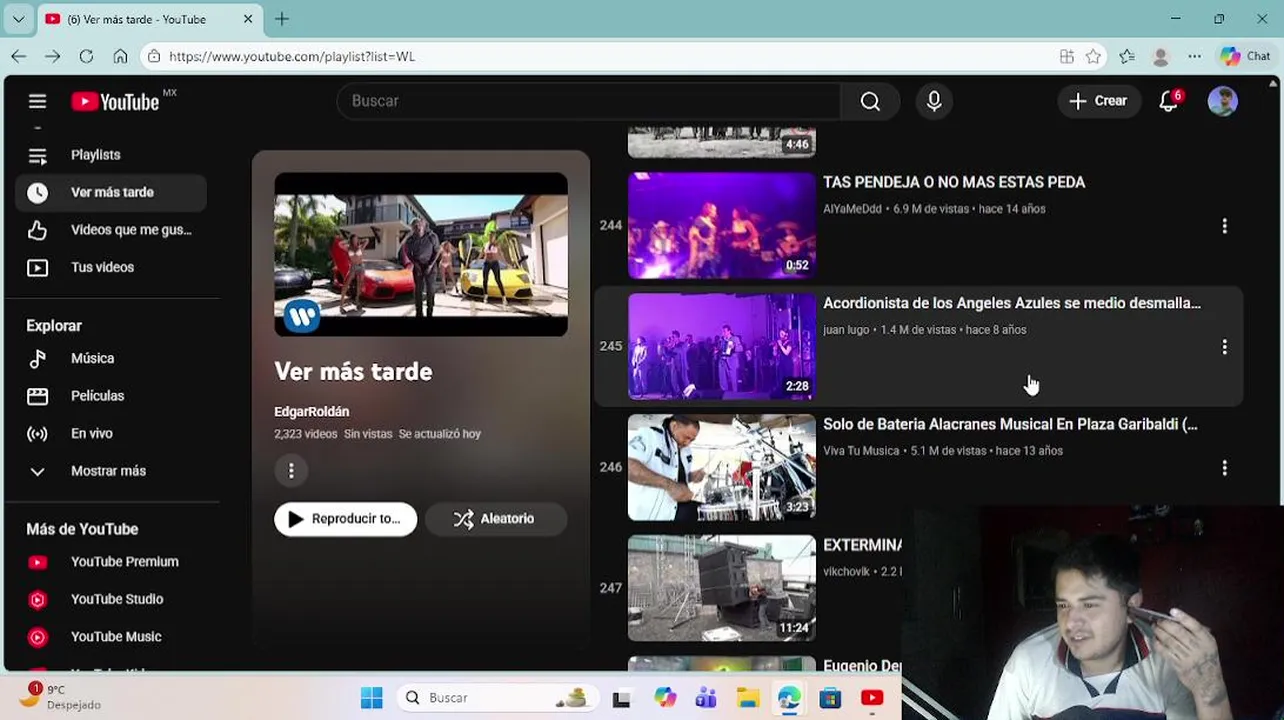Open the Copilot Chat button
1284x720 pixels.
pyautogui.click(x=1246, y=57)
